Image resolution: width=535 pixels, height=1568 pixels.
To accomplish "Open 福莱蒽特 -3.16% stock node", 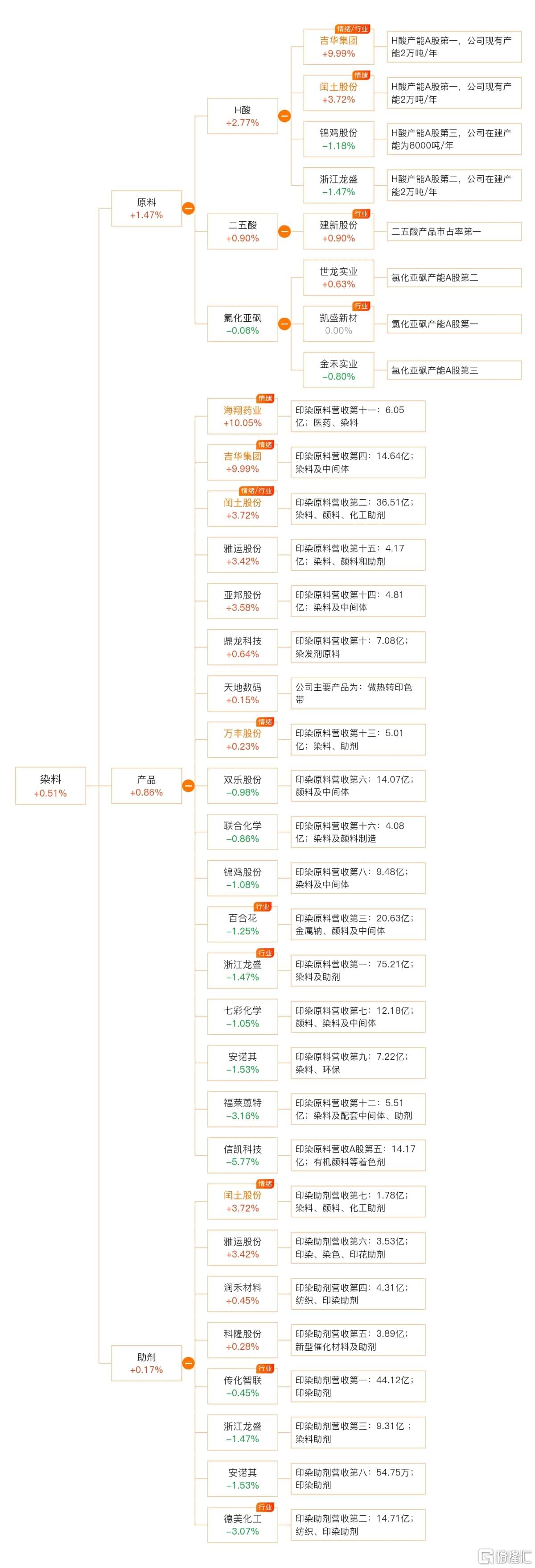I will click(243, 1109).
